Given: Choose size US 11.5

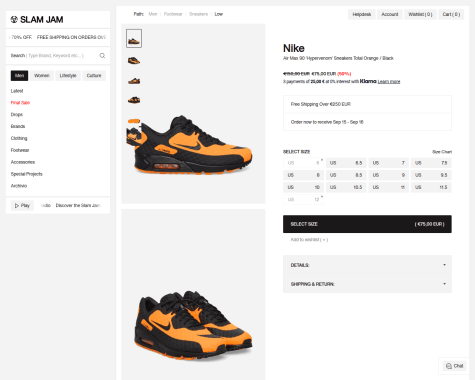Looking at the screenshot, I should pyautogui.click(x=431, y=187).
